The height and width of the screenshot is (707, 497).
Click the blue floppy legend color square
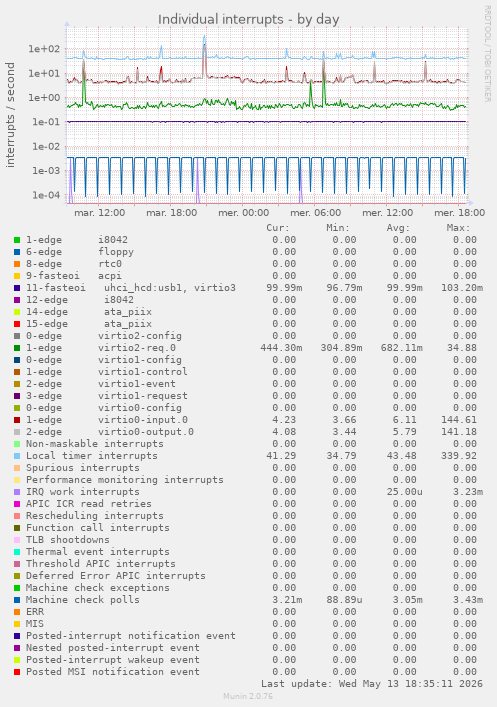click(17, 252)
